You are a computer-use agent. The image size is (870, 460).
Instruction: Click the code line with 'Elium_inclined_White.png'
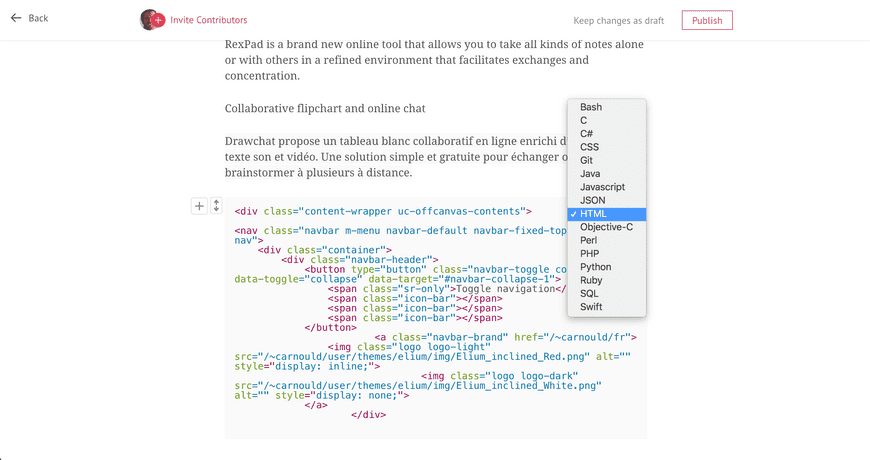[418, 386]
